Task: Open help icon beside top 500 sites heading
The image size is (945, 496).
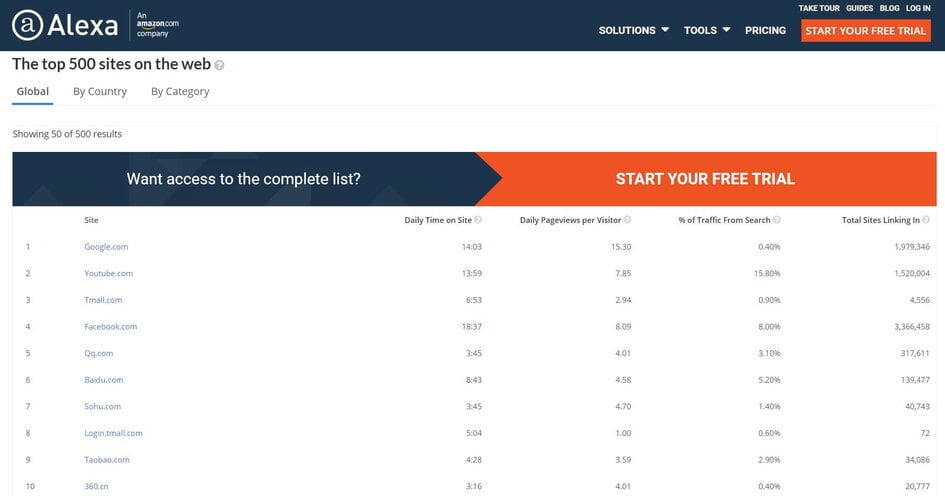Action: pos(219,65)
